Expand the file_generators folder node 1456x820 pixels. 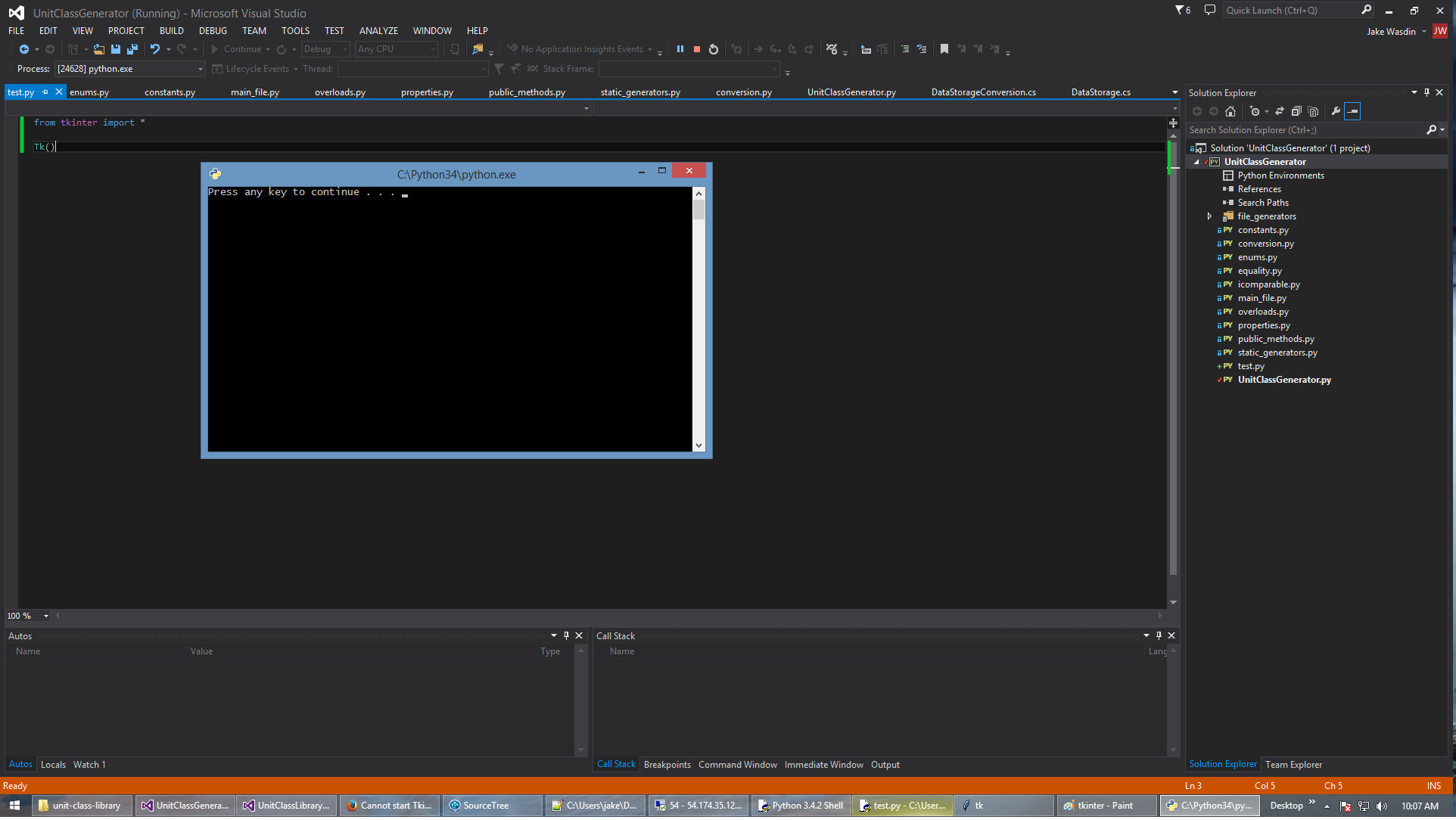[x=1209, y=216]
